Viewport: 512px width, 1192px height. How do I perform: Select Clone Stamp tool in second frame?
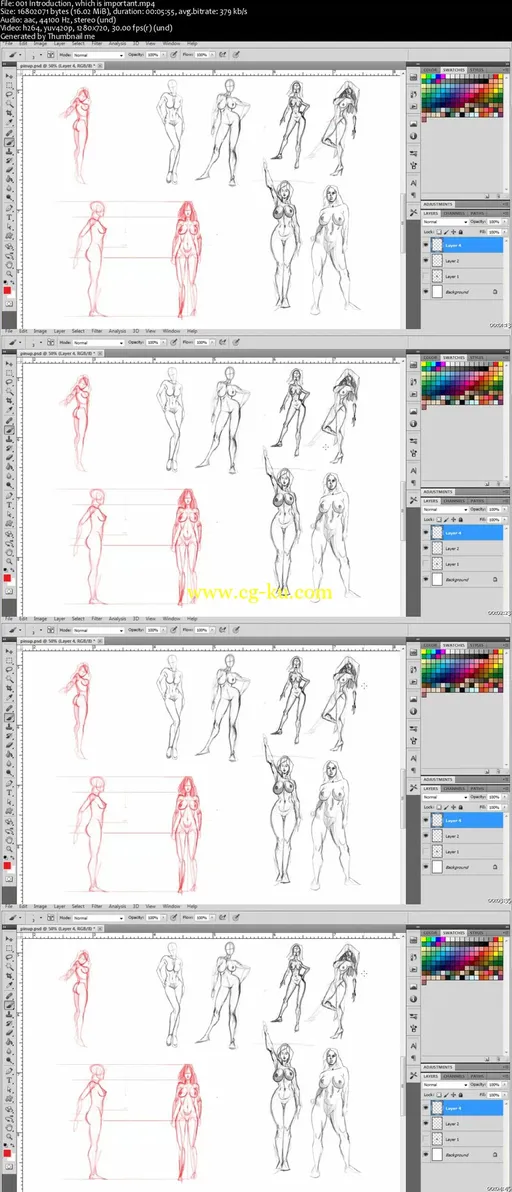pyautogui.click(x=9, y=438)
